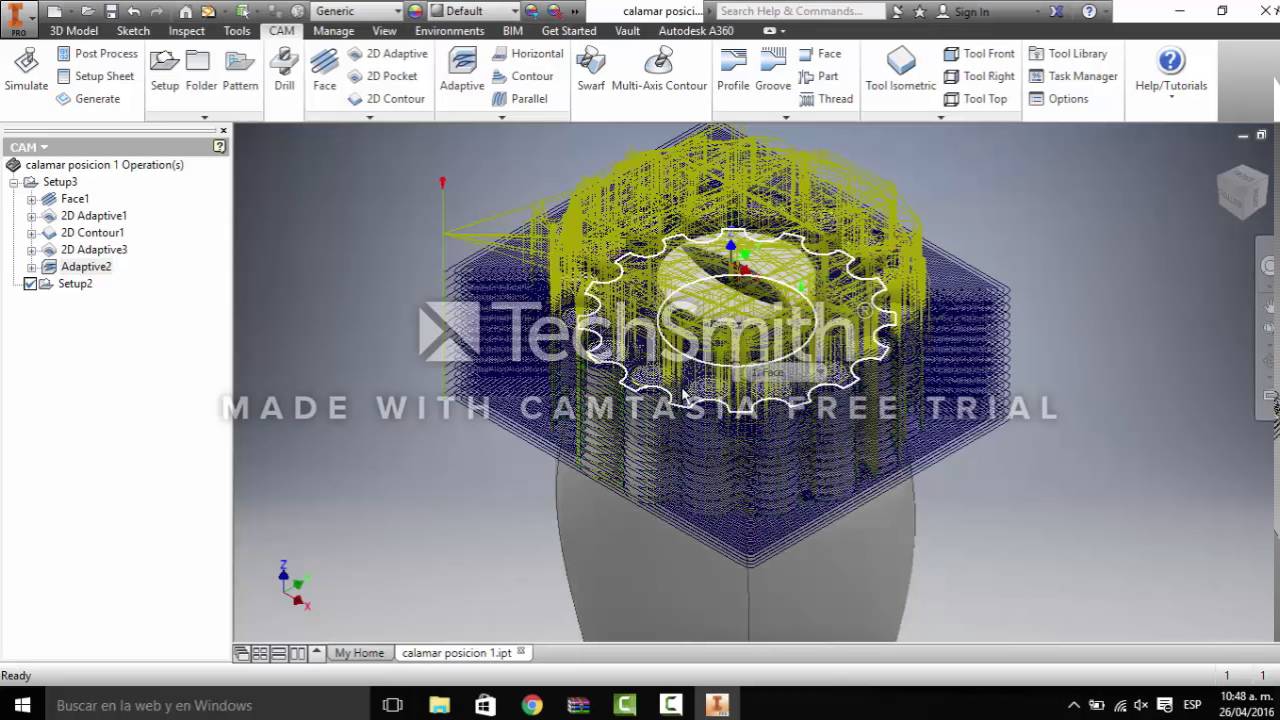
Task: Start the Simulate toolpath tool
Action: pos(26,69)
